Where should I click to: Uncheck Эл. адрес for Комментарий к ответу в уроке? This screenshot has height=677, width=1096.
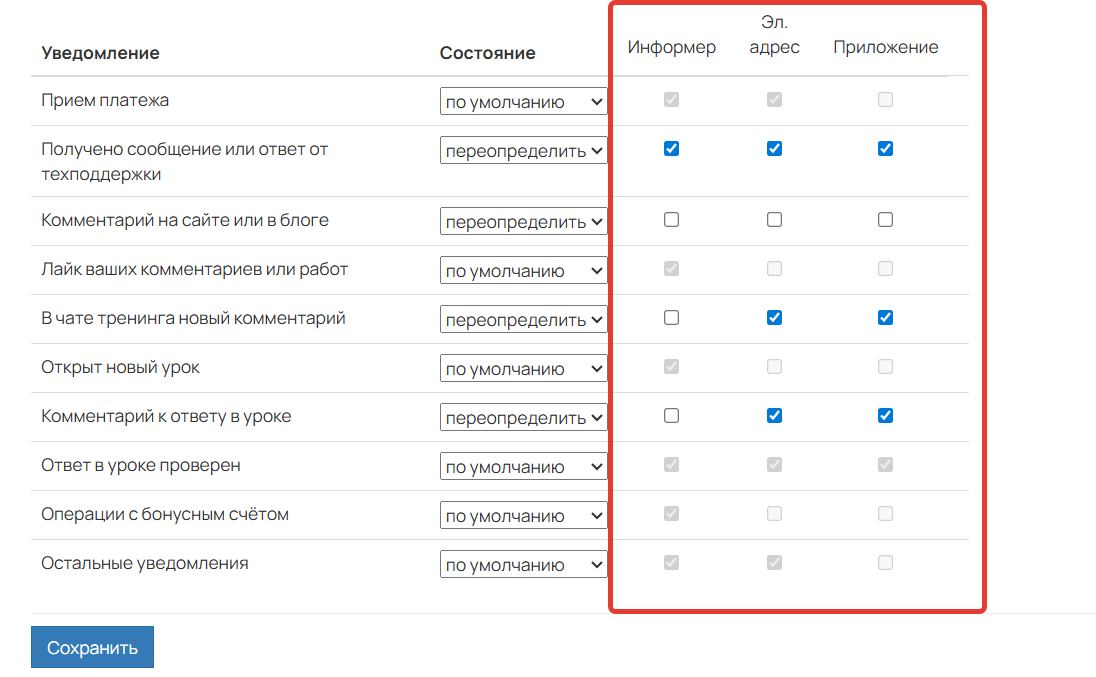pyautogui.click(x=774, y=416)
